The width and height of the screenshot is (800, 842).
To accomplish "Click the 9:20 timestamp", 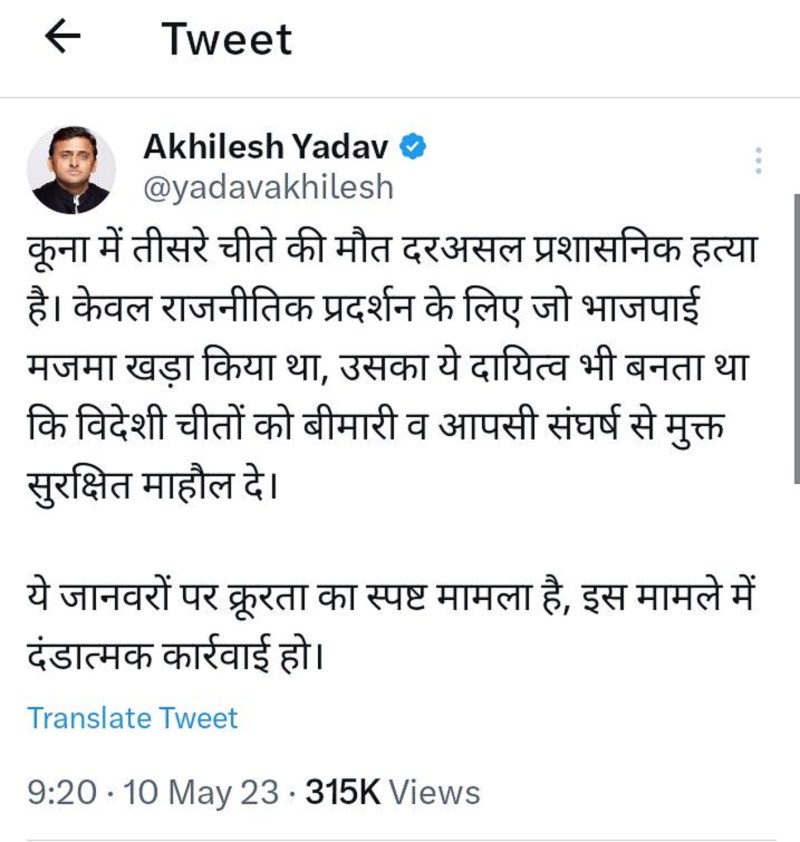I will [62, 793].
